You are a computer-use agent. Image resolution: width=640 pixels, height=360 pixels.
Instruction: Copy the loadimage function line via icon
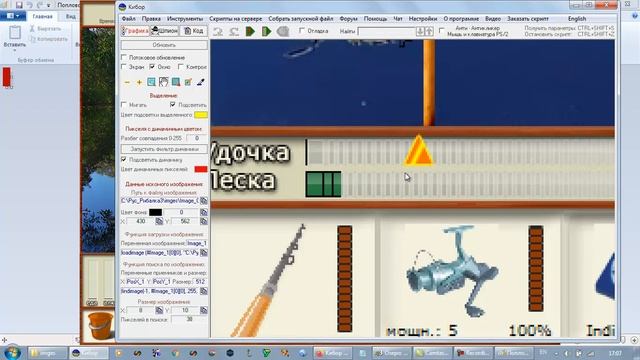204,253
